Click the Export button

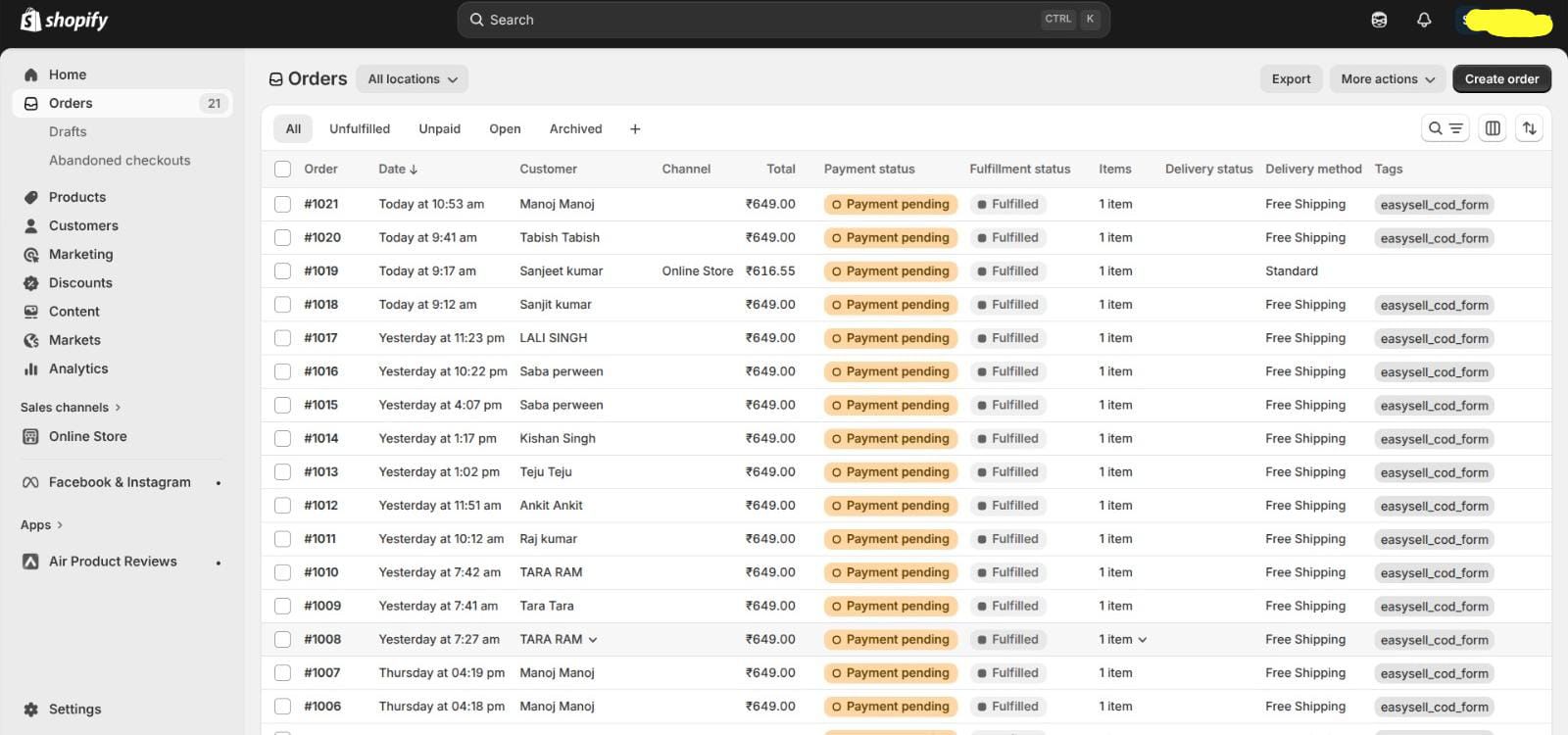(x=1291, y=79)
